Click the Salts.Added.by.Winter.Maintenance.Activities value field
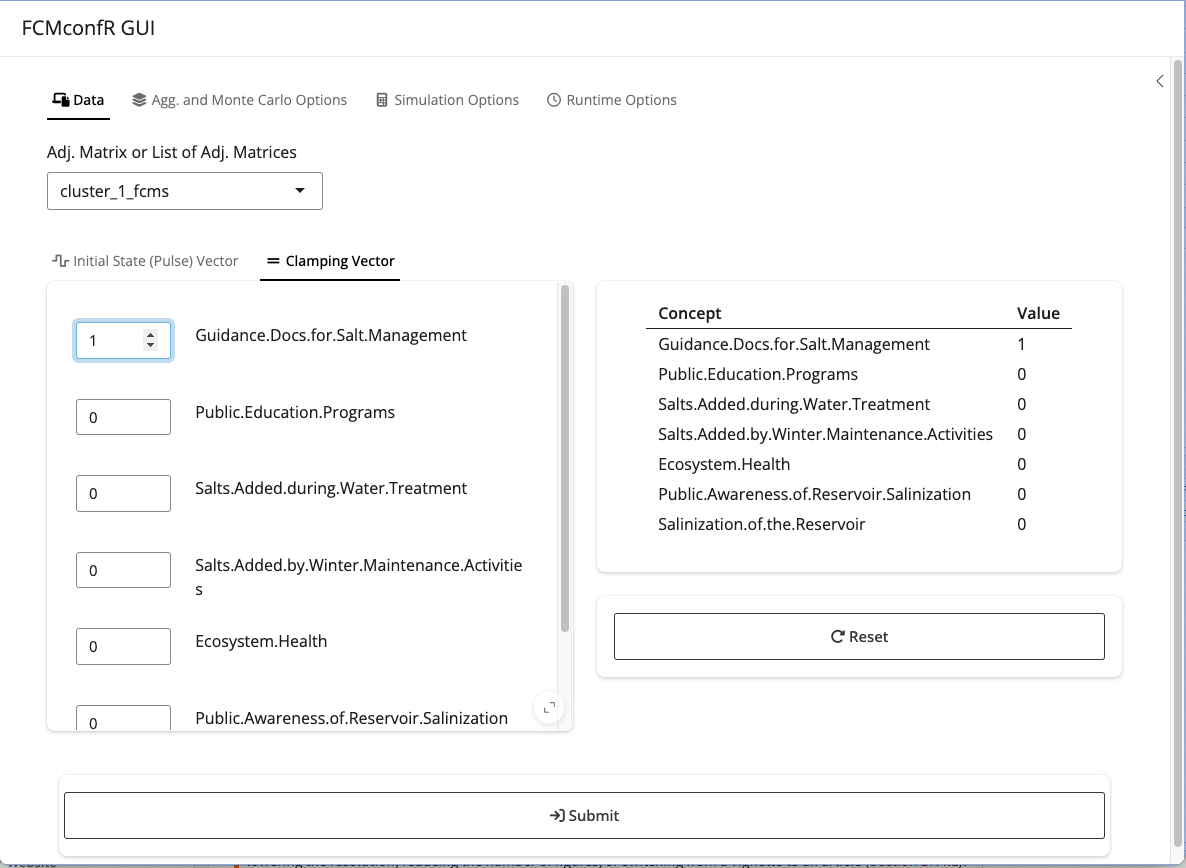 click(x=123, y=569)
